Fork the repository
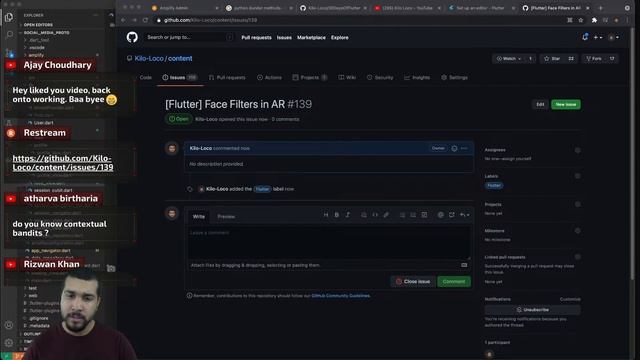640x360 pixels. coord(594,59)
